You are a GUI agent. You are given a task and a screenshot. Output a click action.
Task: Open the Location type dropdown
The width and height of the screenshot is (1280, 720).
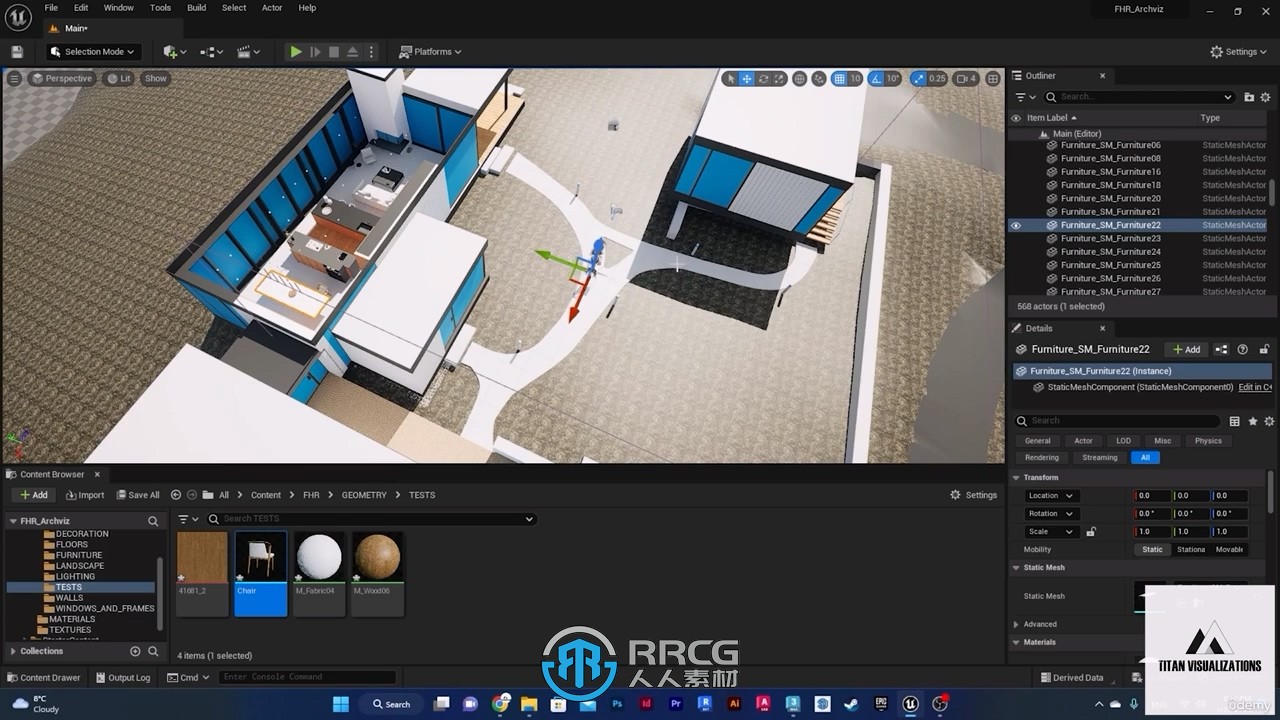pyautogui.click(x=1051, y=495)
